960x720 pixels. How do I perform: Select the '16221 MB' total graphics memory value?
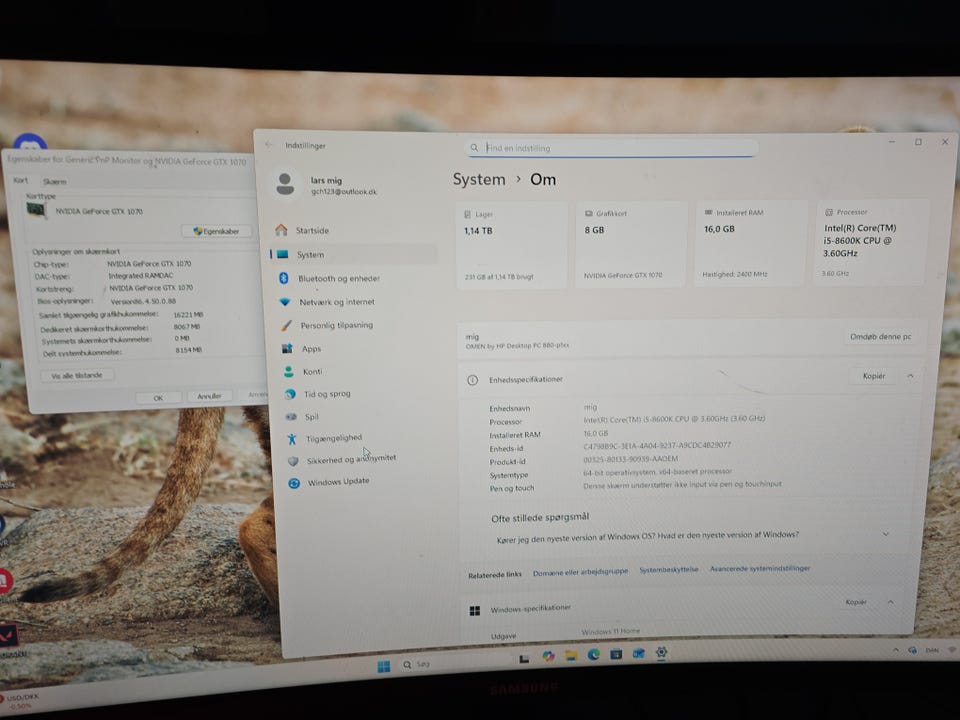point(189,315)
